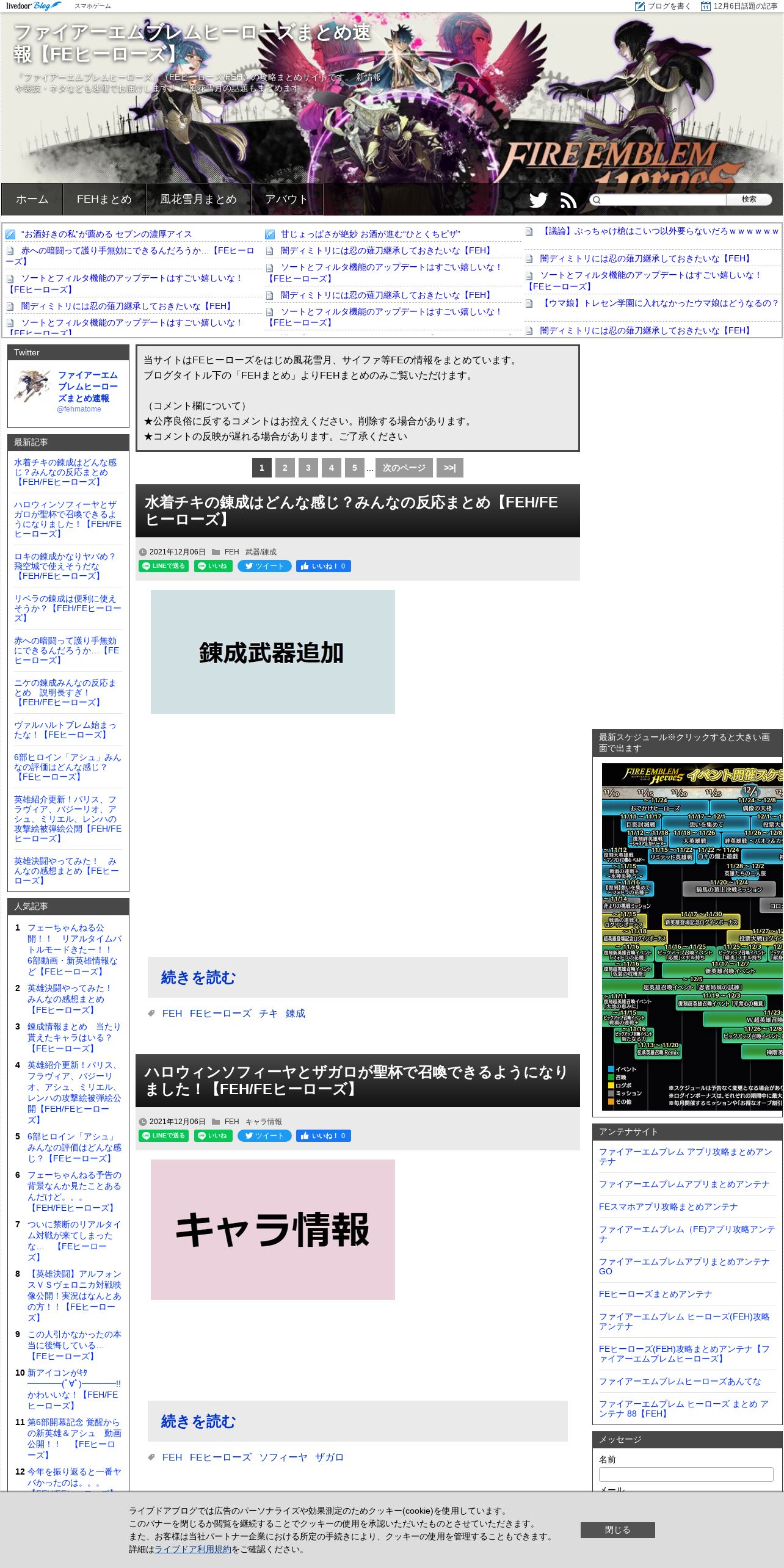Open sidebar link ニケの錬成みんなの反応まとめ

click(65, 692)
